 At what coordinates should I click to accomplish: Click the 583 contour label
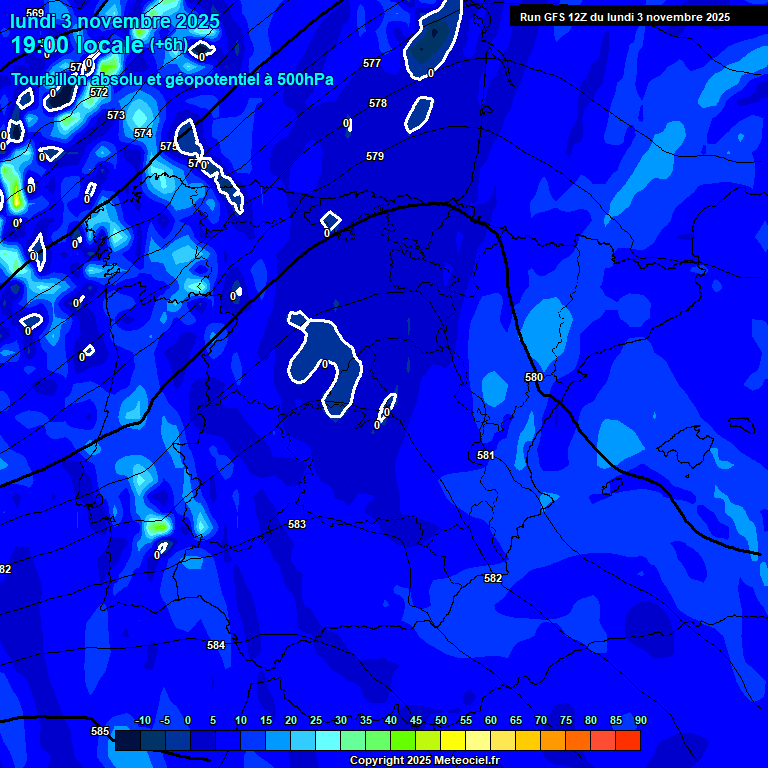pyautogui.click(x=297, y=524)
